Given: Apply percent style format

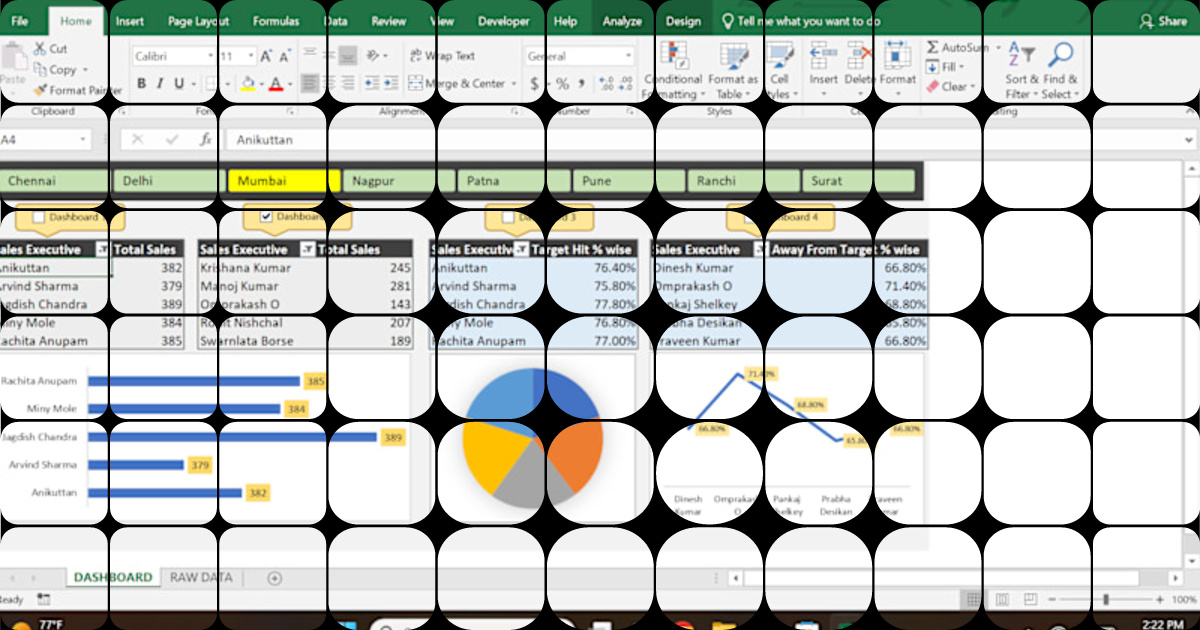Looking at the screenshot, I should [x=563, y=84].
